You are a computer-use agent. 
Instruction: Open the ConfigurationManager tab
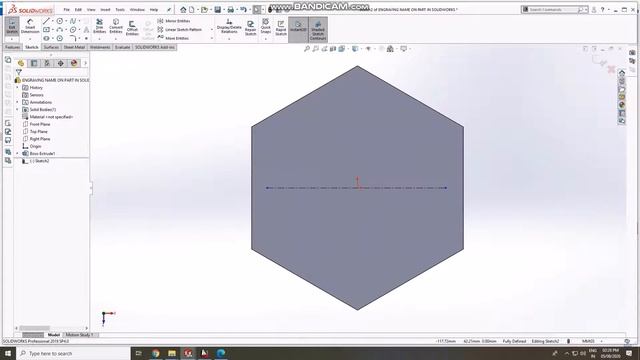point(47,63)
